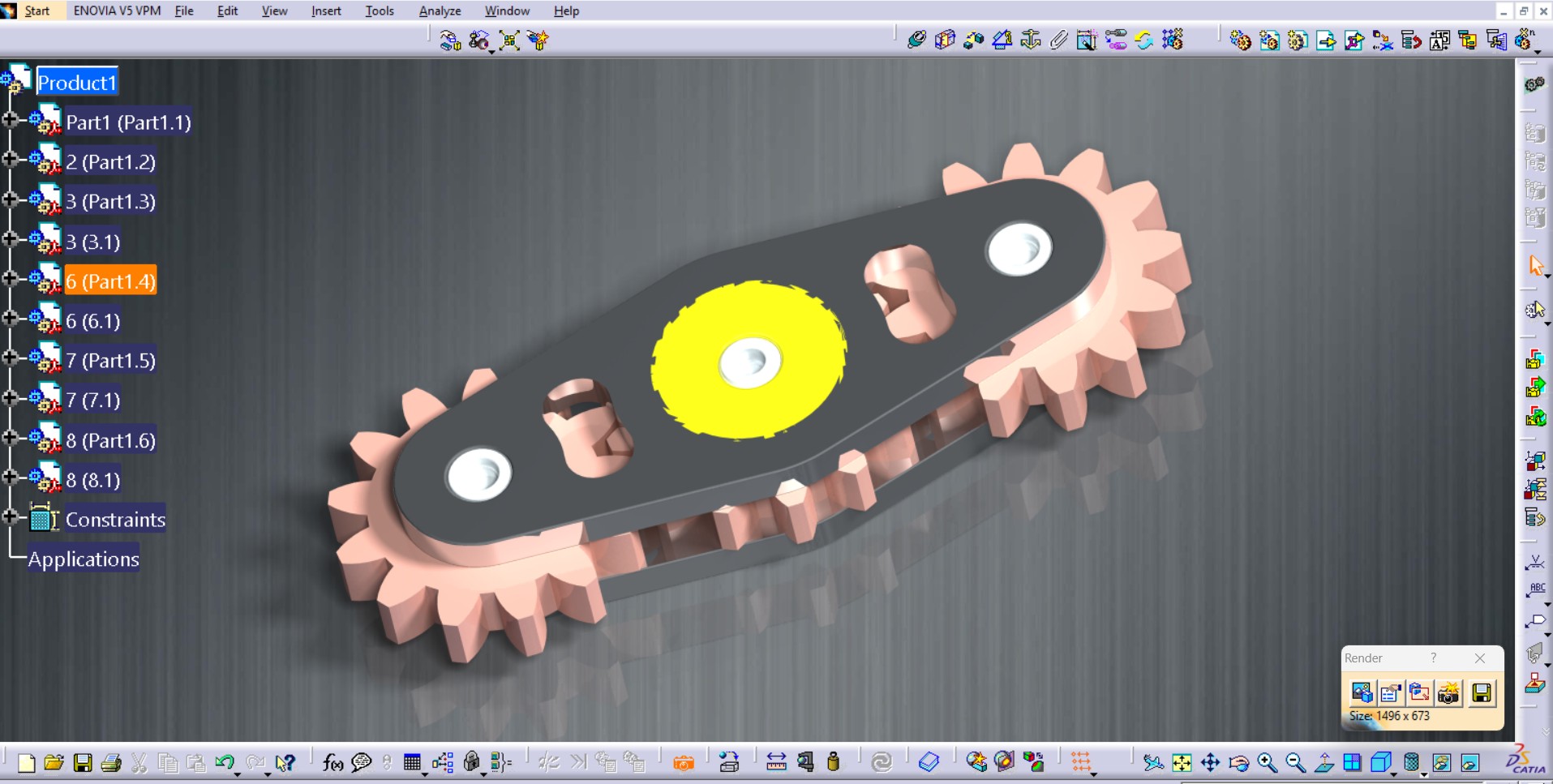
Task: Click the Multi-View quad layout icon
Action: [x=1352, y=763]
